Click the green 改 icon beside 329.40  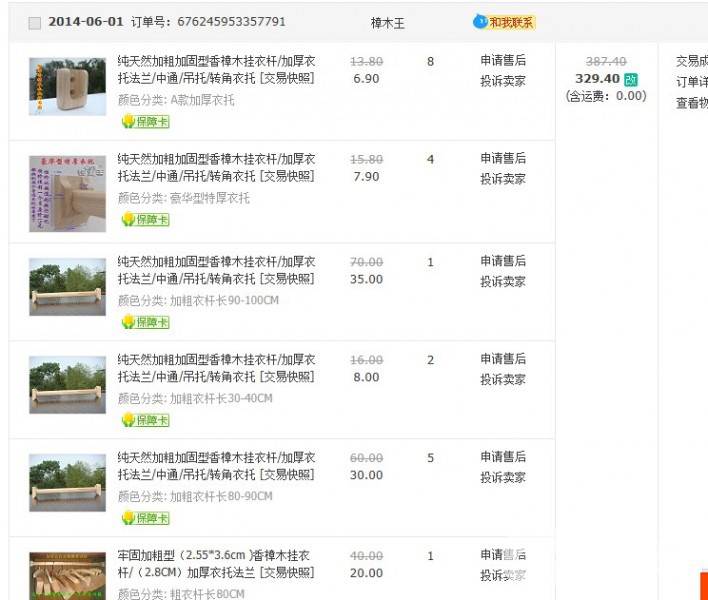point(630,79)
